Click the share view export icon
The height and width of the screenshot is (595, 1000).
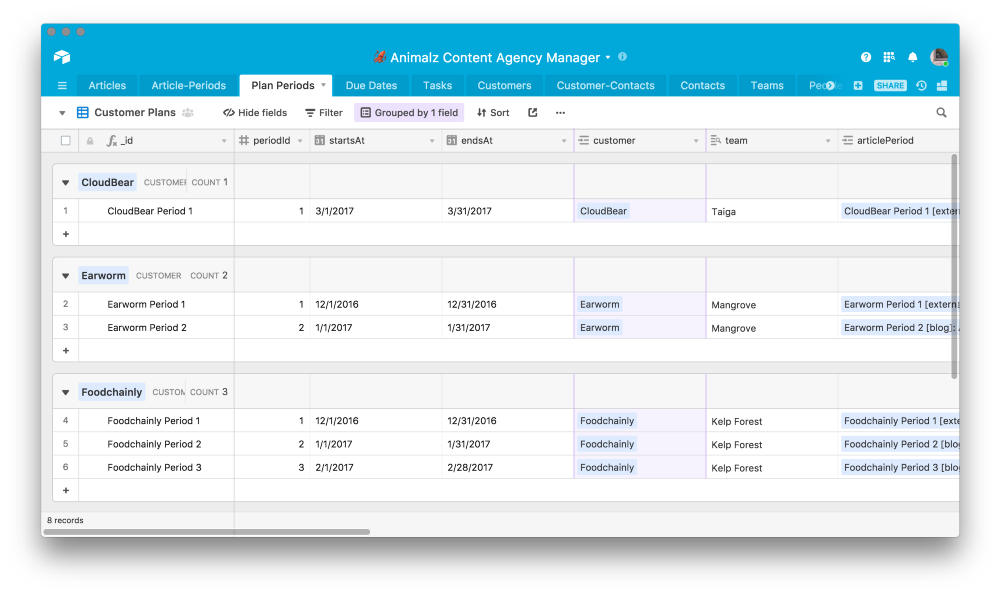pos(533,112)
